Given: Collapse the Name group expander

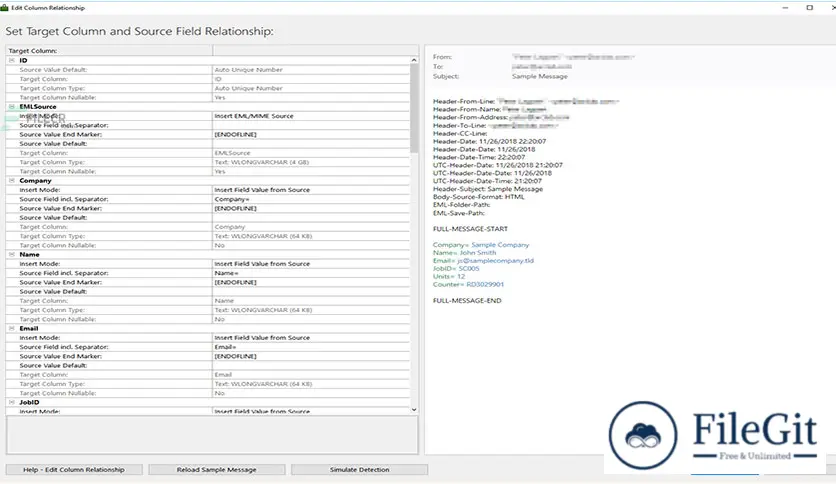Looking at the screenshot, I should 12,254.
